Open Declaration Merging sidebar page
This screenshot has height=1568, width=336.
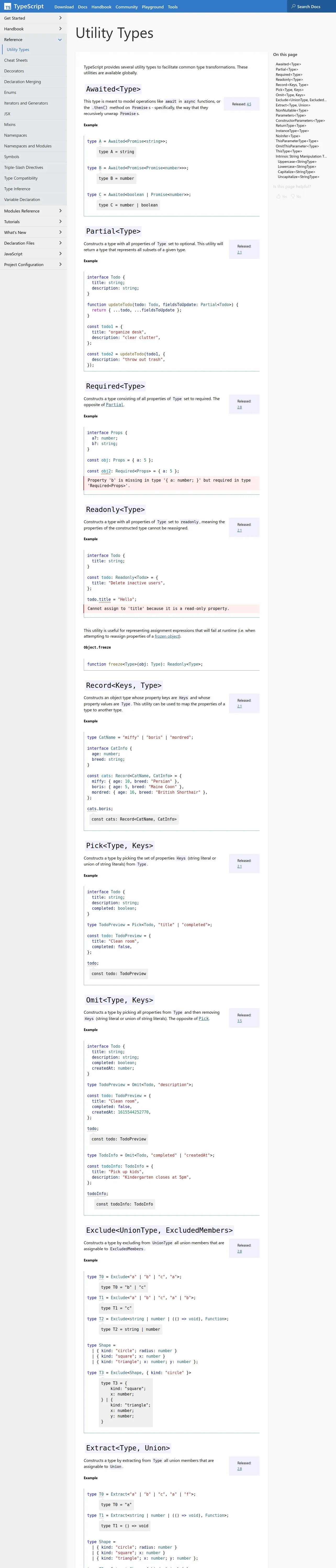point(33,82)
